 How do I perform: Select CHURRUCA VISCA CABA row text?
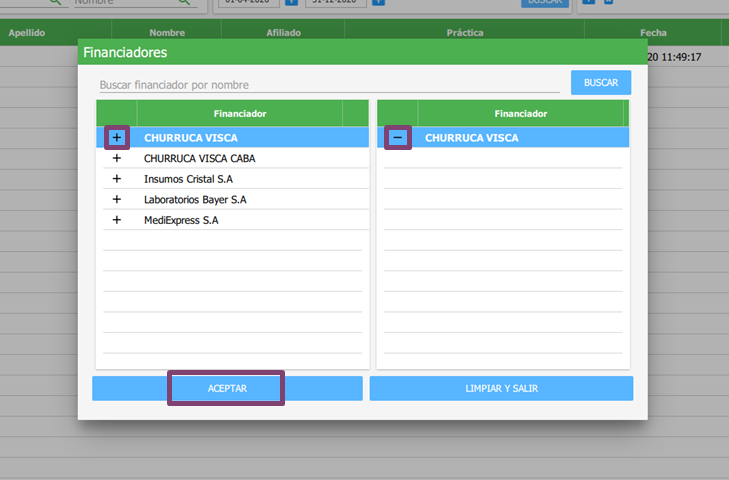tap(199, 158)
